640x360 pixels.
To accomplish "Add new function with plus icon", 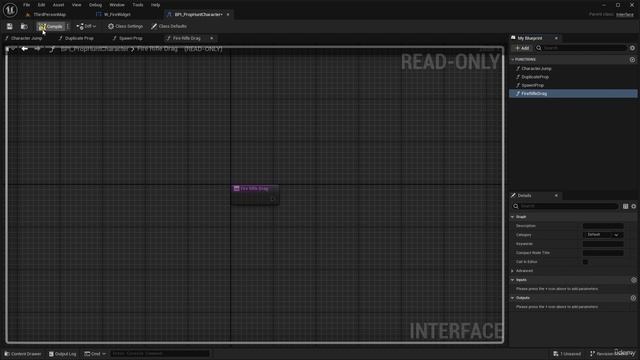I will [632, 60].
